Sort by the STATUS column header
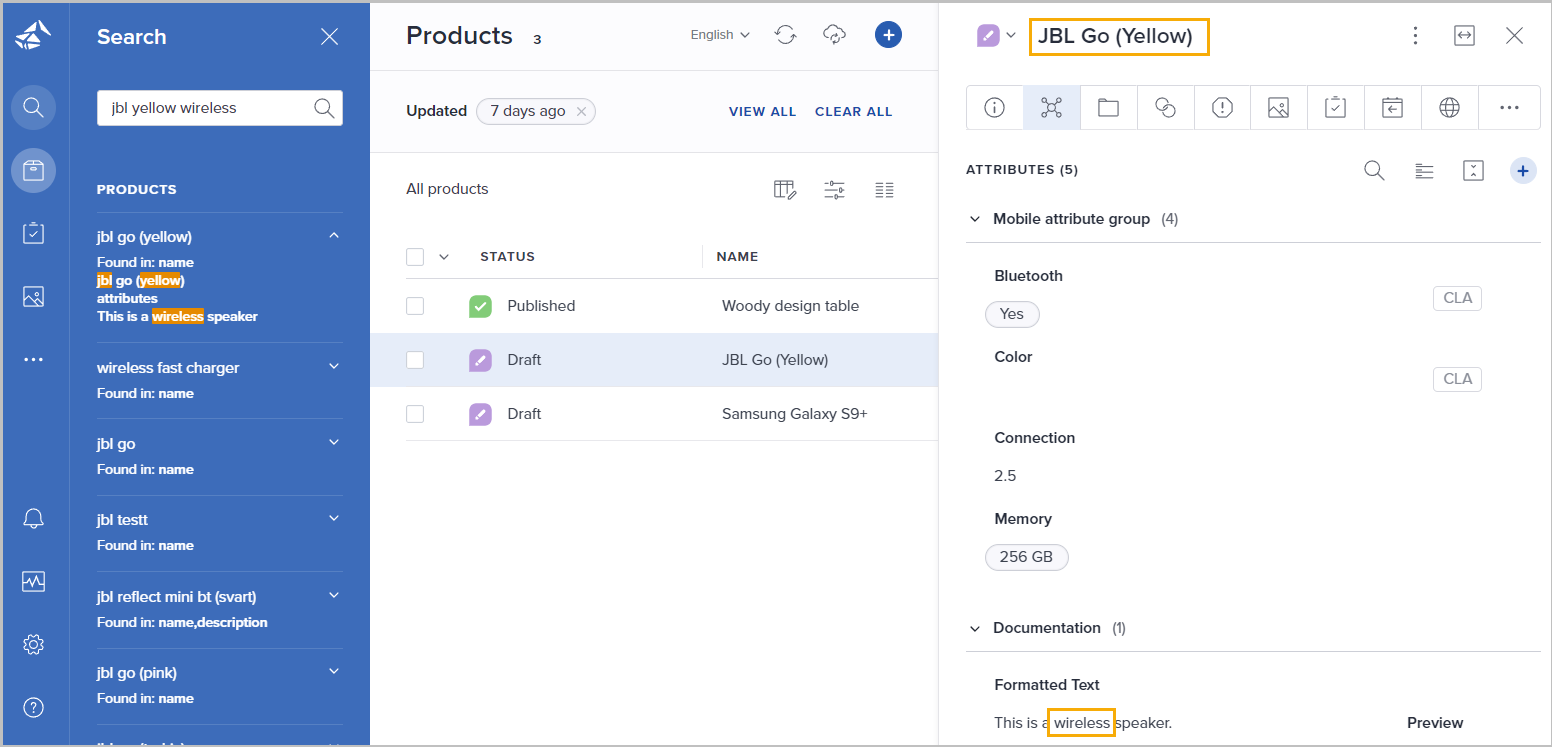The width and height of the screenshot is (1552, 747). (x=507, y=257)
